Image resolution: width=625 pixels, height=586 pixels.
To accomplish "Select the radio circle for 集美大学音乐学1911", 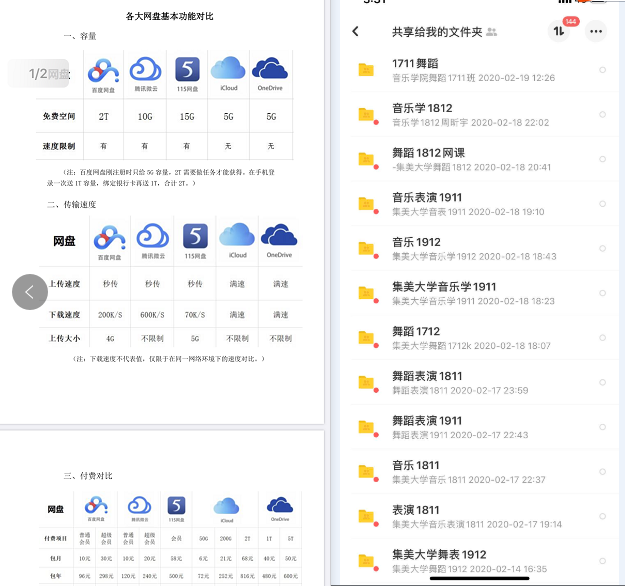I will click(x=602, y=294).
